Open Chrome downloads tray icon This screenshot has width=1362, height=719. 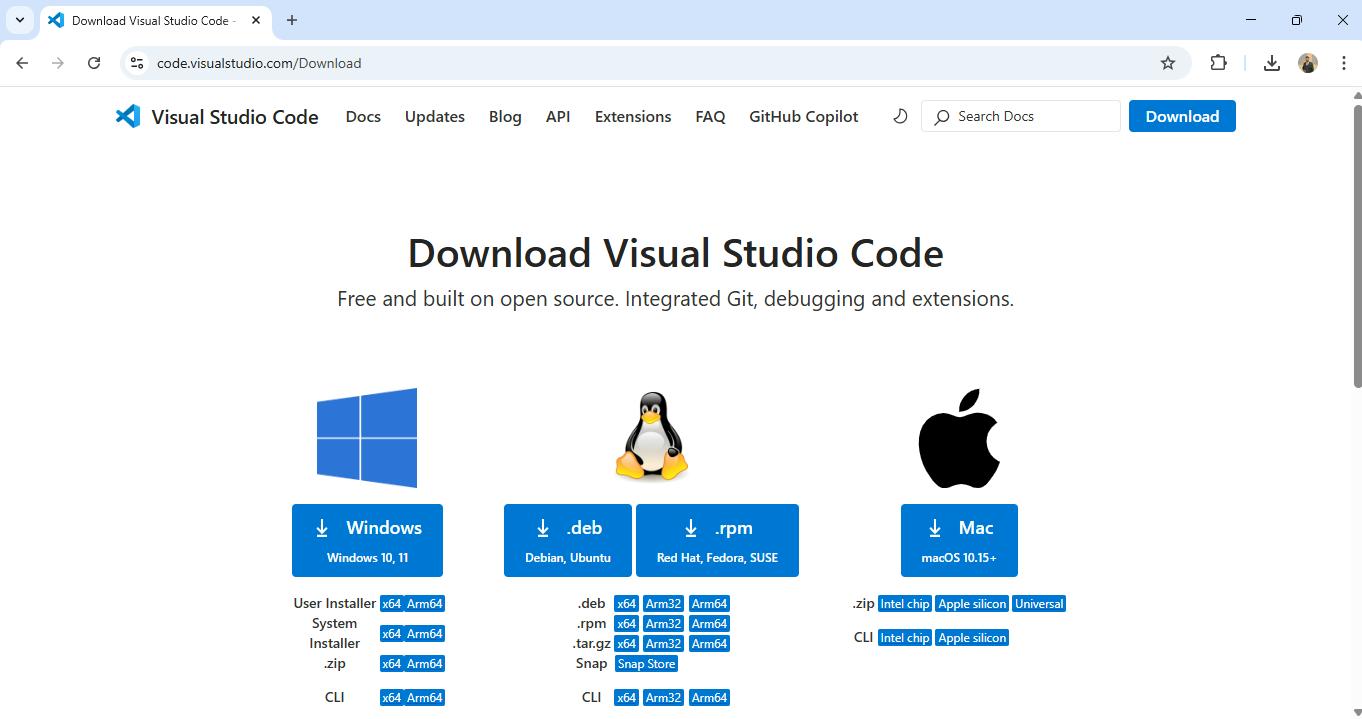[x=1271, y=63]
